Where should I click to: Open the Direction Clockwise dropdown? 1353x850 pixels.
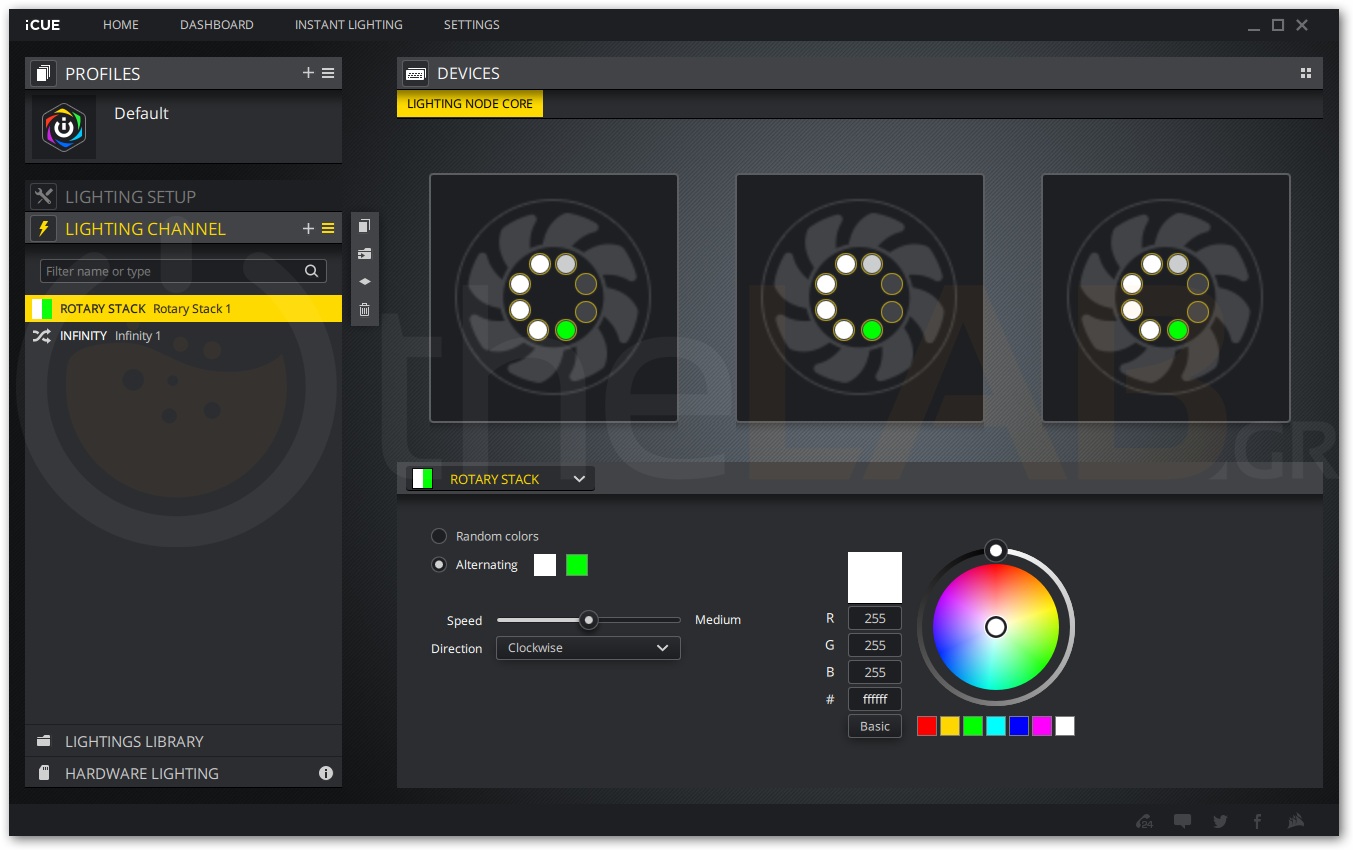click(x=588, y=648)
